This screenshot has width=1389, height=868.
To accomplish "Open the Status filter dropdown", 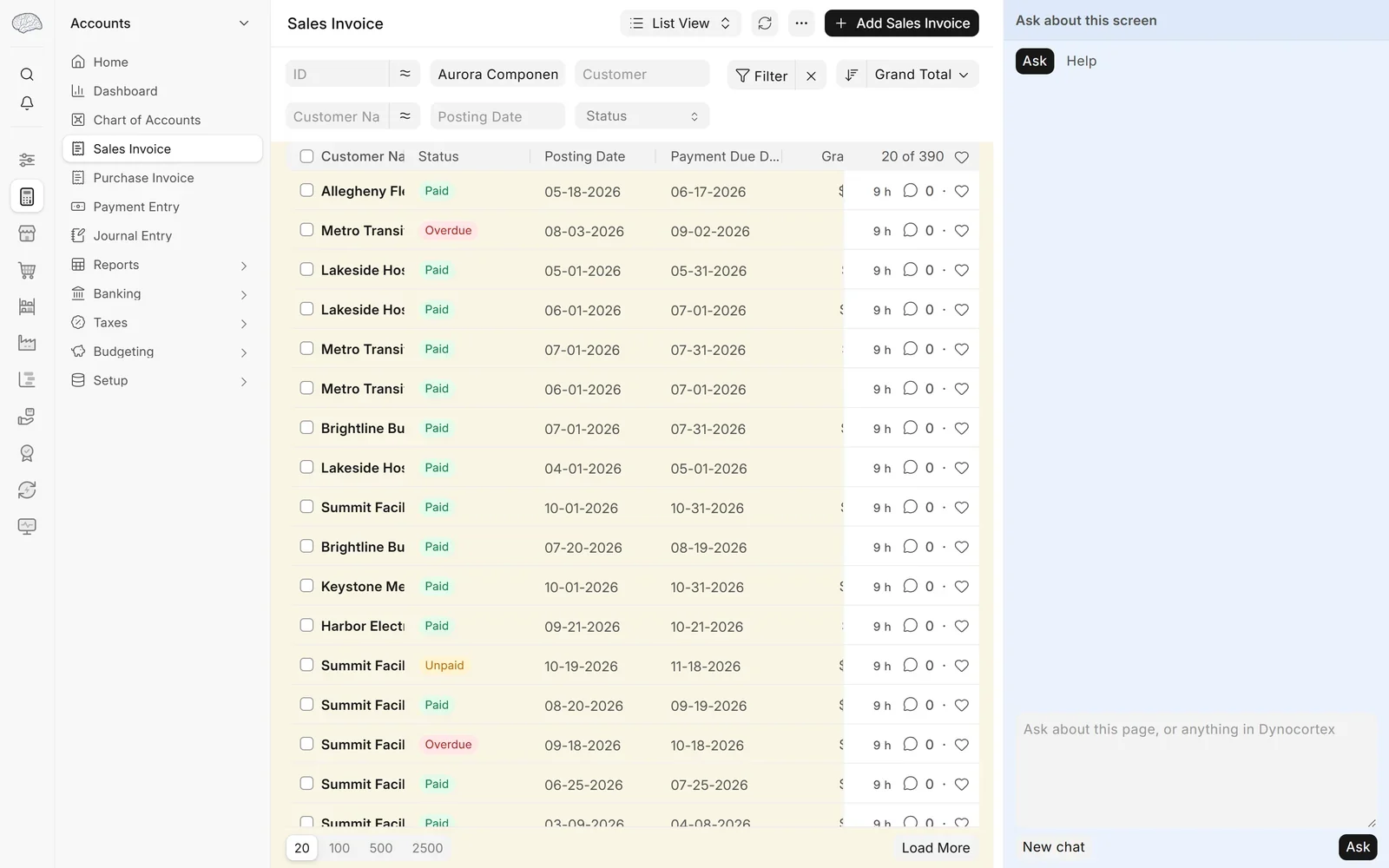I will click(642, 116).
